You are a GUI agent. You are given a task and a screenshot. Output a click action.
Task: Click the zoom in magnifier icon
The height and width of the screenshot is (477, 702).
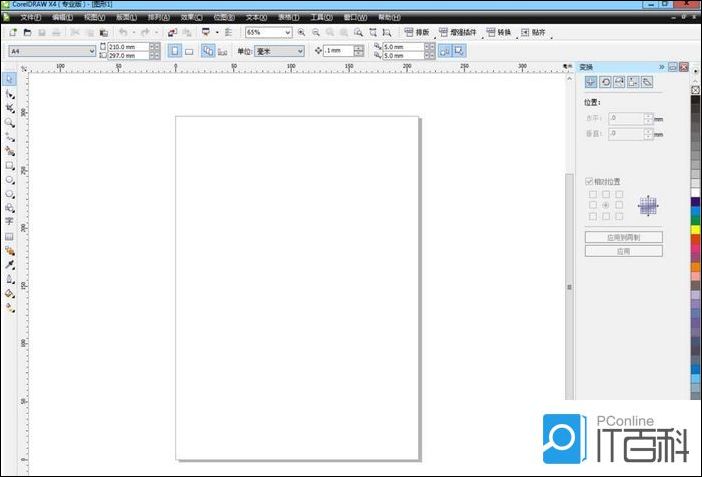coord(301,33)
